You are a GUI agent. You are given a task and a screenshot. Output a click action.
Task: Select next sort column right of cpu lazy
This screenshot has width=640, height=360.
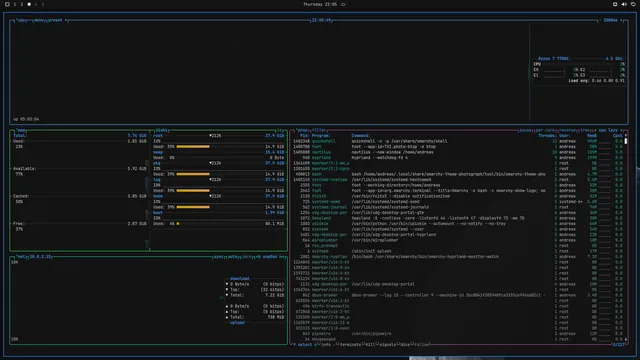coord(621,130)
